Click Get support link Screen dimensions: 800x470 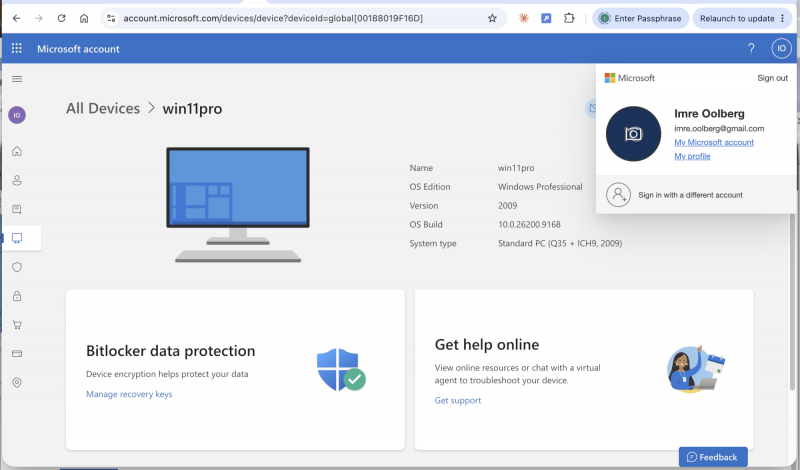pyautogui.click(x=458, y=401)
